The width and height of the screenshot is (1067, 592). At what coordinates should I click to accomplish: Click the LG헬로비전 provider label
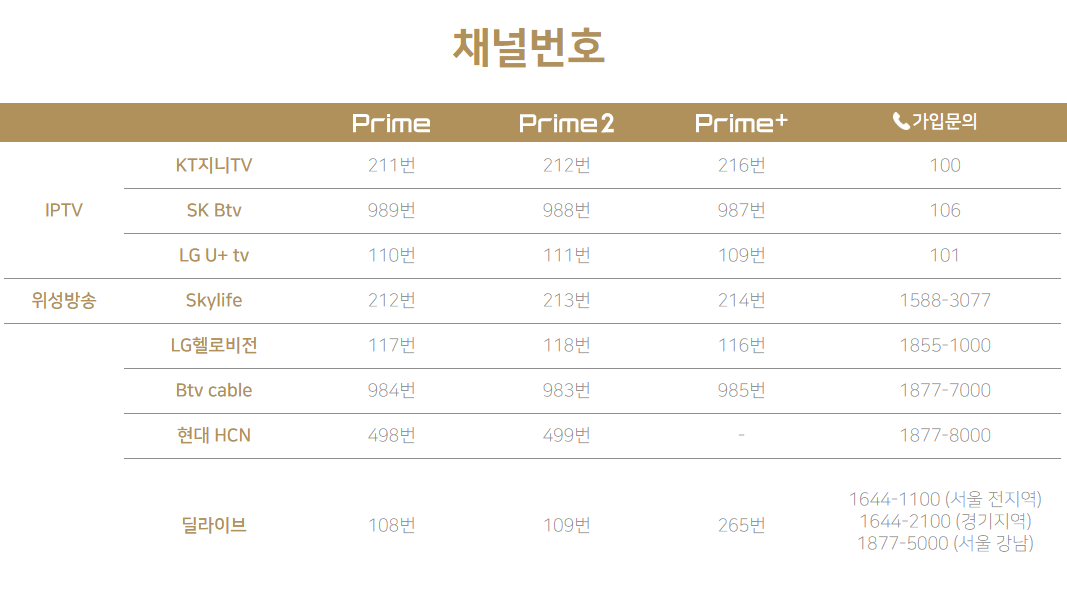tap(214, 345)
